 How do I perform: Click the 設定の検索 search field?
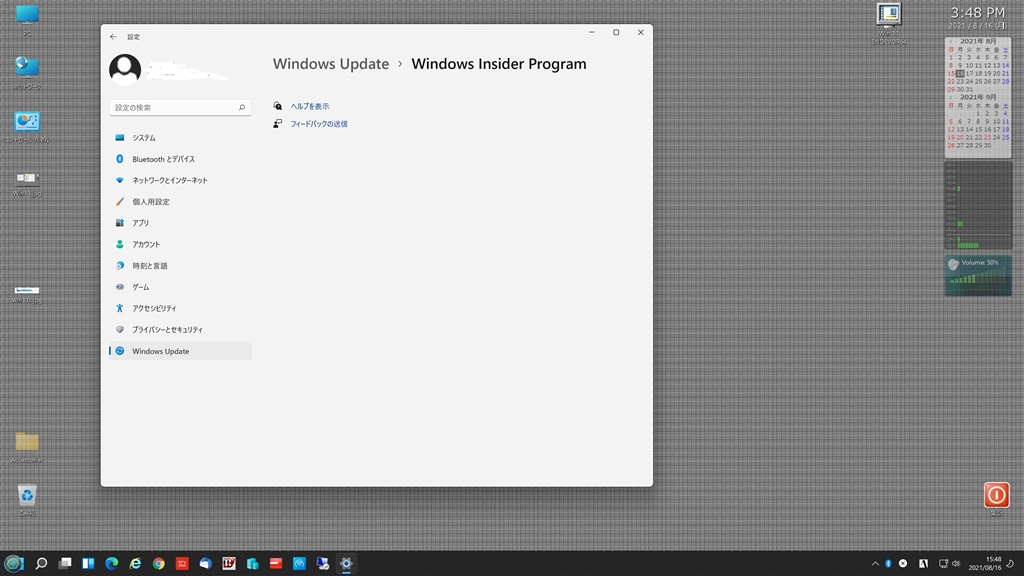pyautogui.click(x=180, y=107)
